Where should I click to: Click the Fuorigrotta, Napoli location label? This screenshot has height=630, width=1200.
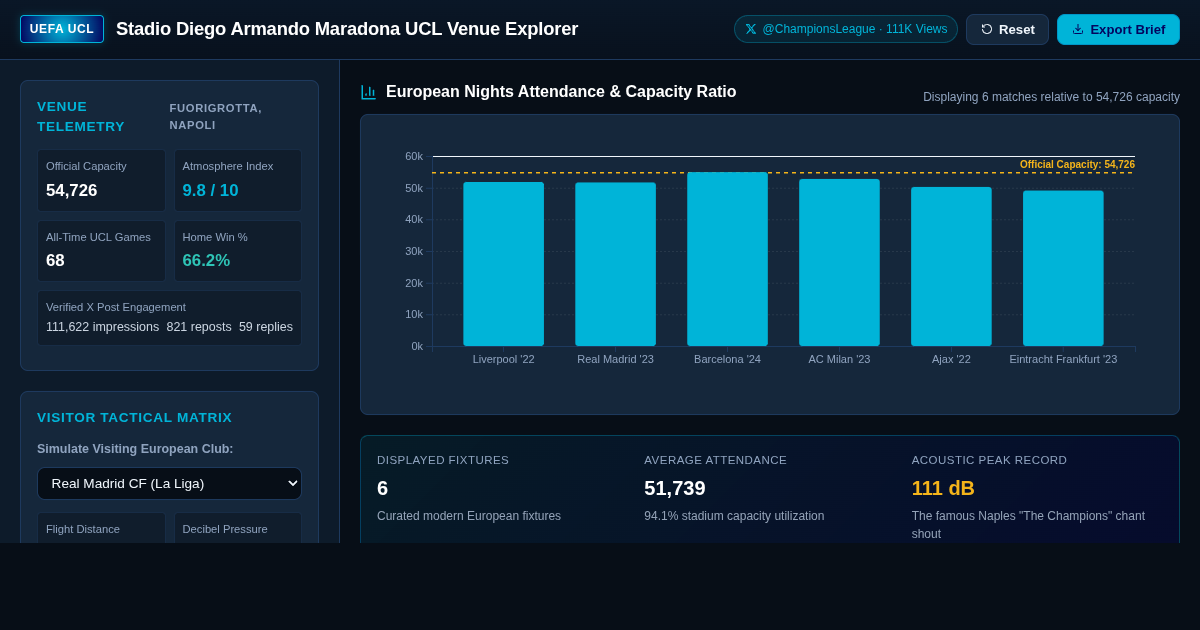coord(216,116)
